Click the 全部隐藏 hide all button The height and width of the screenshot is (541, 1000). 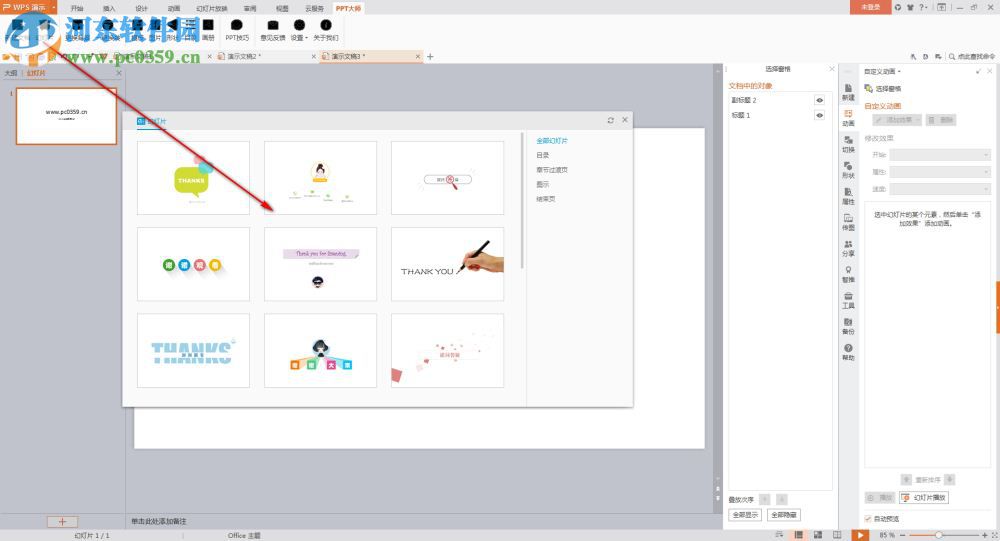[x=783, y=515]
